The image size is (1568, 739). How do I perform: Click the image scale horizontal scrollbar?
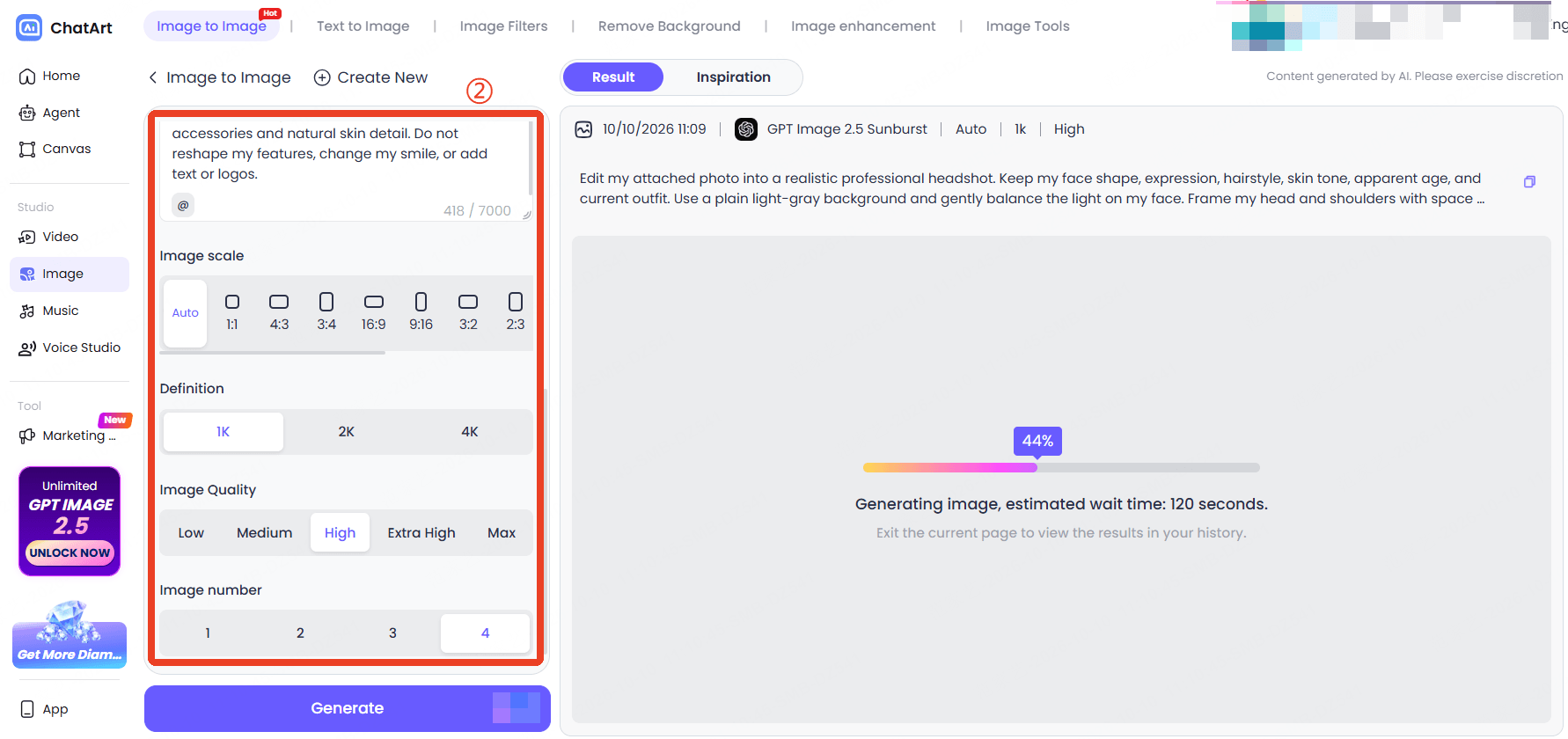click(273, 353)
